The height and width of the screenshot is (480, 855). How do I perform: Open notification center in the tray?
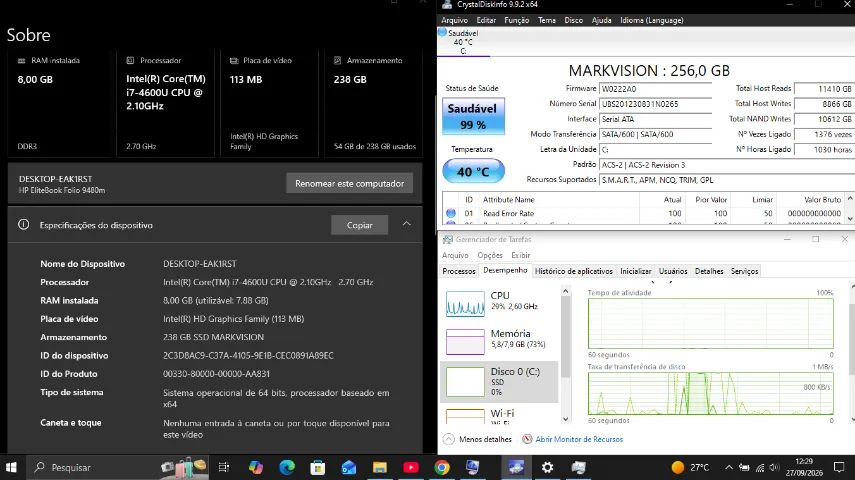[x=839, y=467]
